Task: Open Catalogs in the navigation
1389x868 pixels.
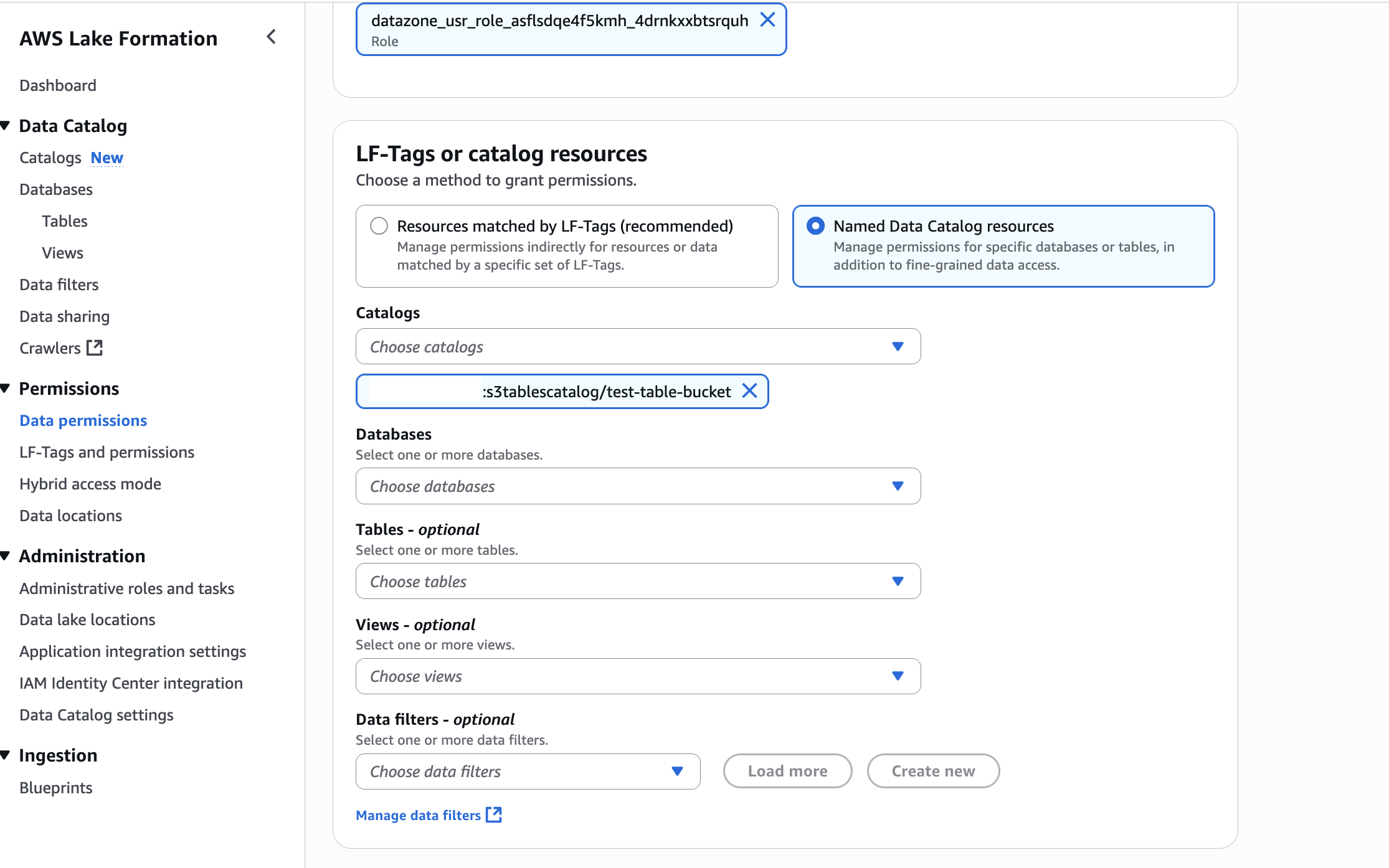Action: coord(50,158)
